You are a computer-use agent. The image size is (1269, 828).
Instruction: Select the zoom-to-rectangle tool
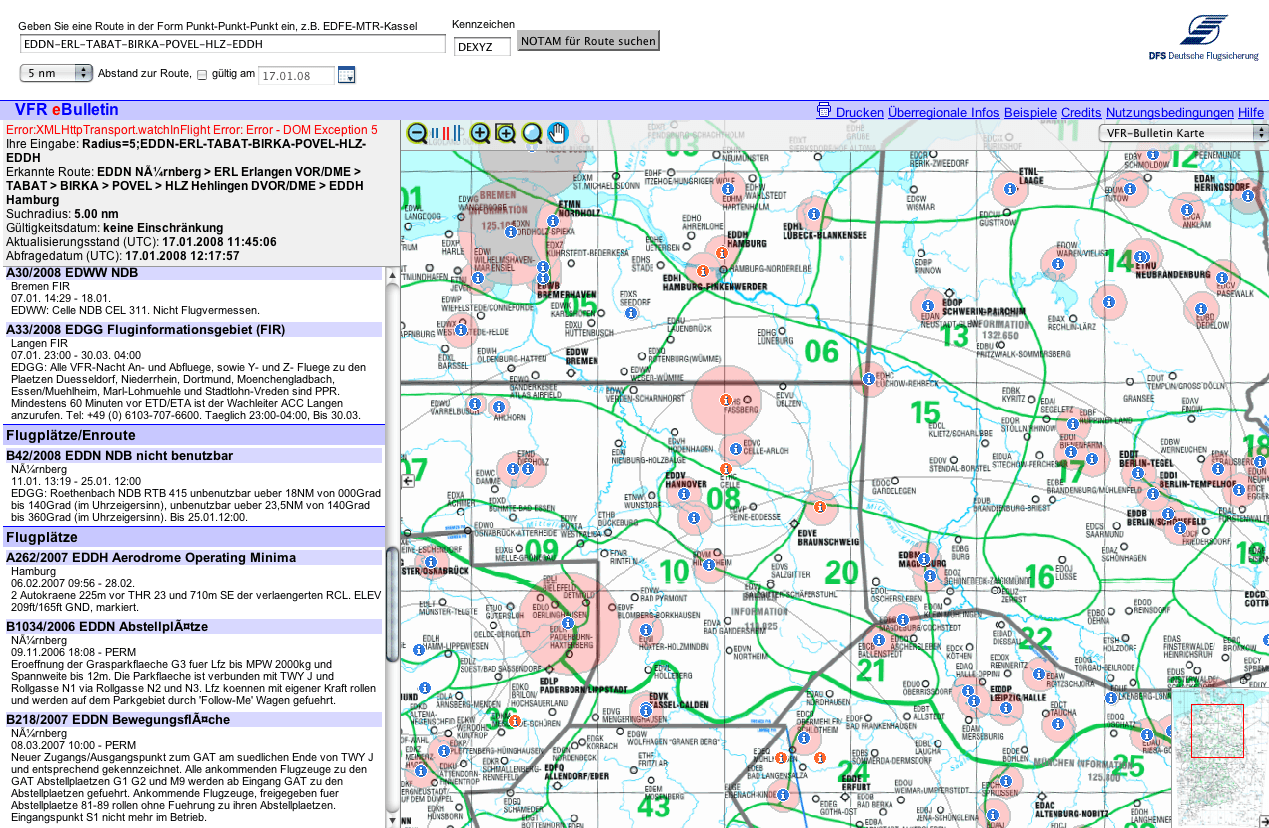click(x=506, y=133)
